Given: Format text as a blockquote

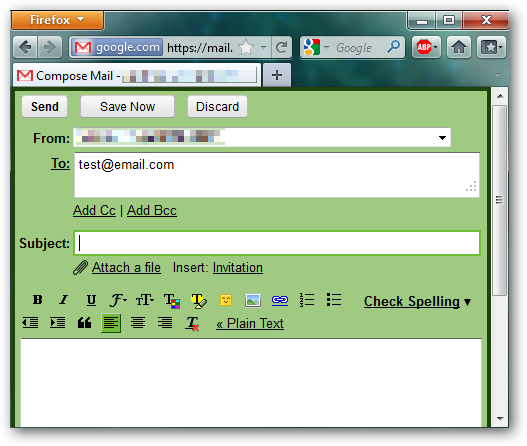Looking at the screenshot, I should (x=84, y=323).
